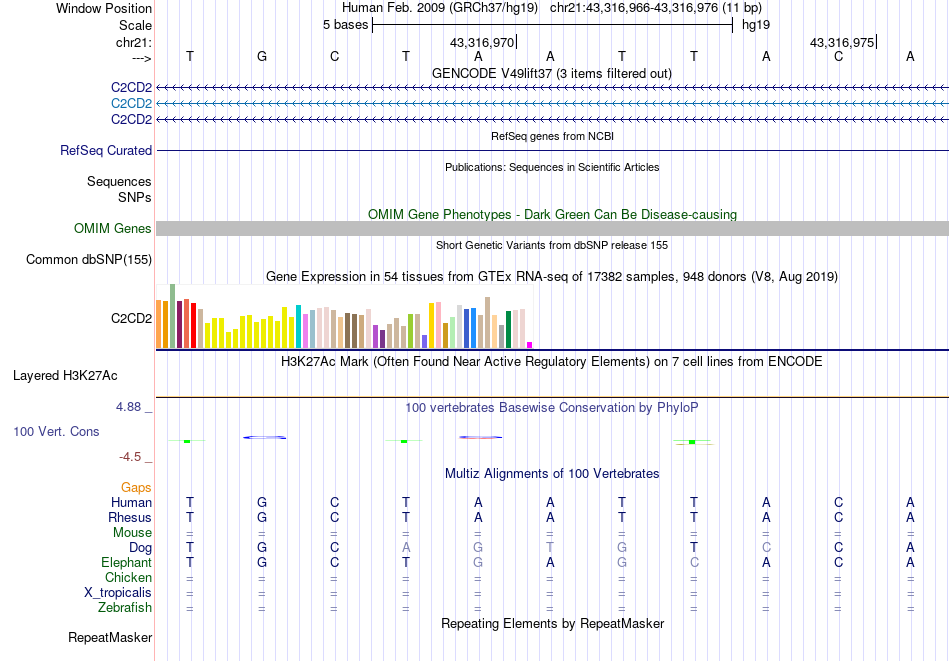
Task: Click the "Elephant" alignment row label
Action: 127,562
